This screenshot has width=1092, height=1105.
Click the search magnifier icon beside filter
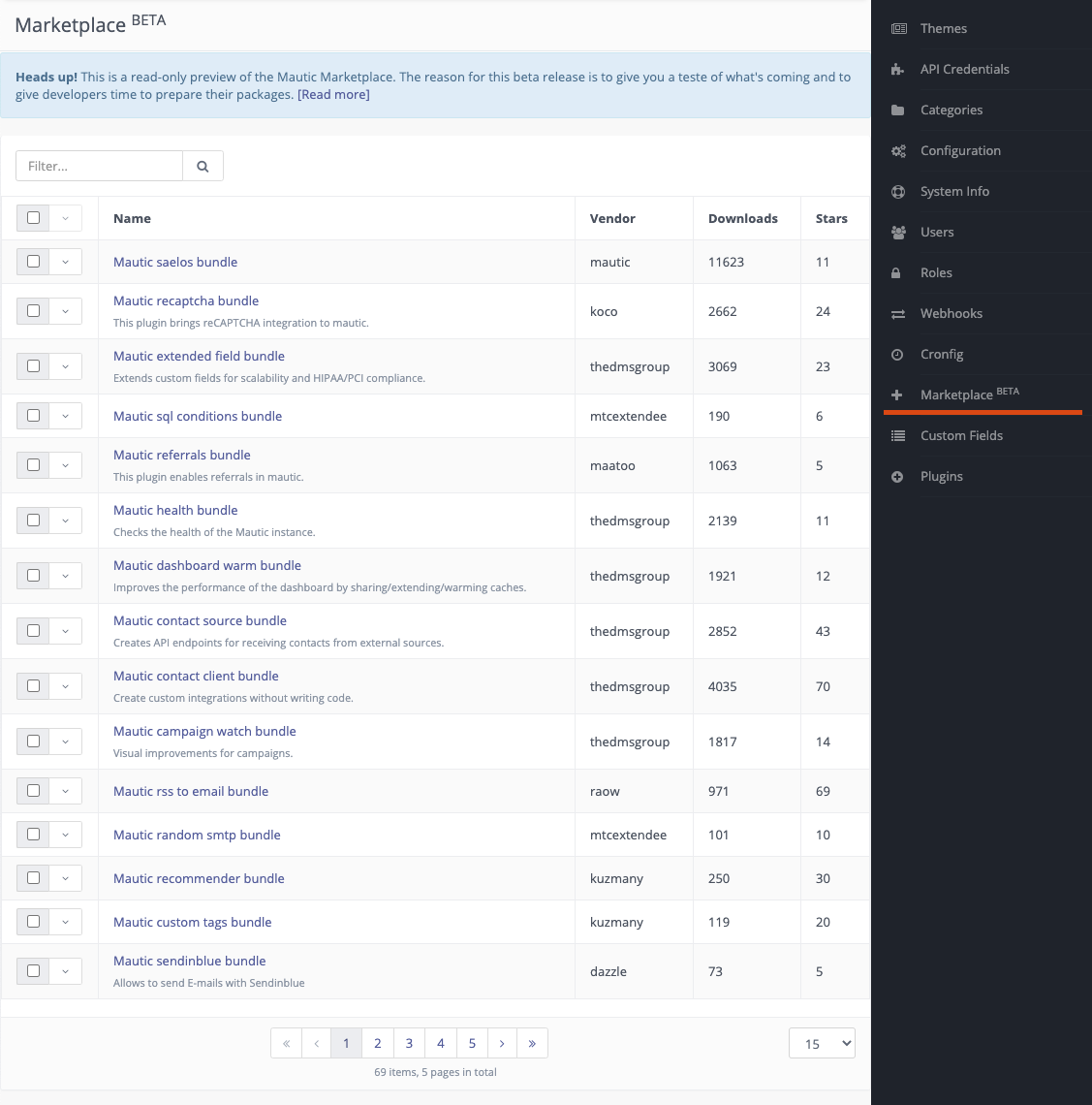pyautogui.click(x=203, y=166)
